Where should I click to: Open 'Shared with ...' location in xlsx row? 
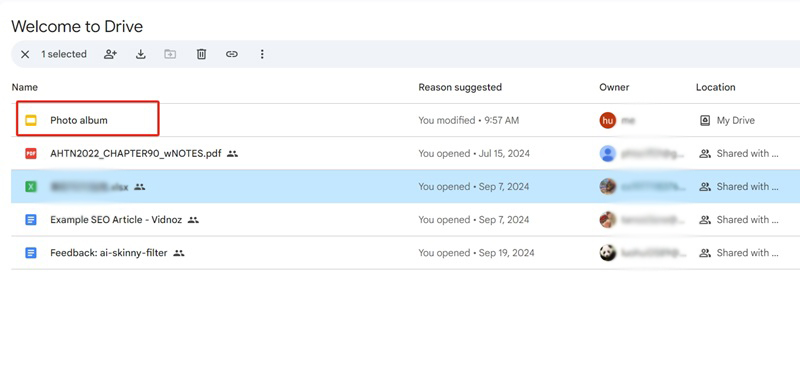click(x=747, y=187)
